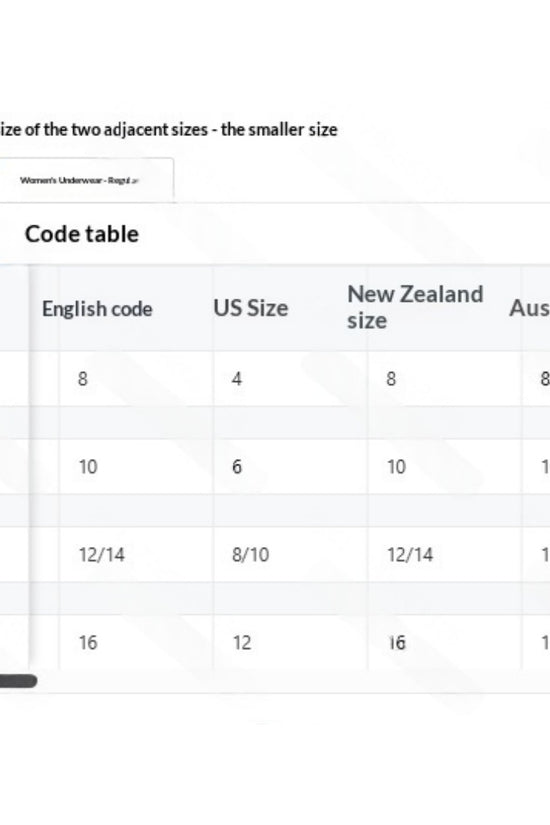Select US Size cell 4

237,379
